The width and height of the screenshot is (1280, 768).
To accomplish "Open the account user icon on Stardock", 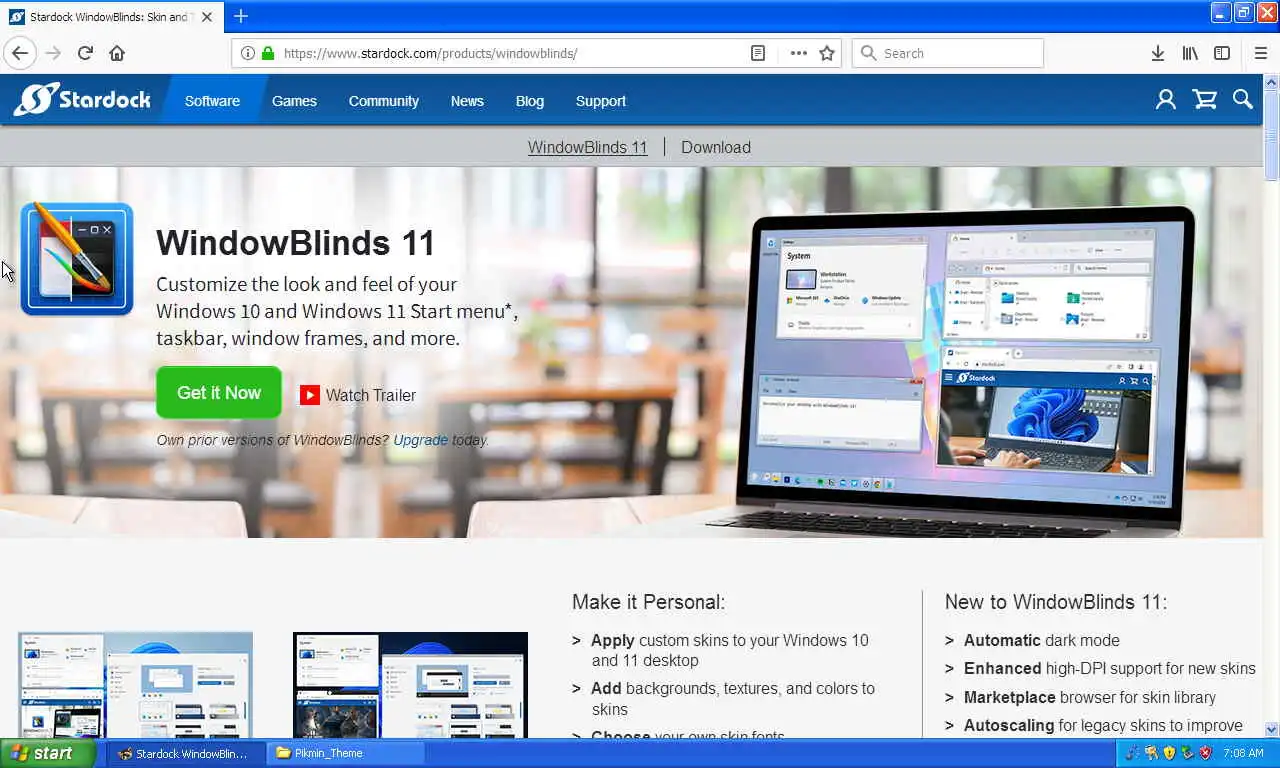I will [1166, 99].
